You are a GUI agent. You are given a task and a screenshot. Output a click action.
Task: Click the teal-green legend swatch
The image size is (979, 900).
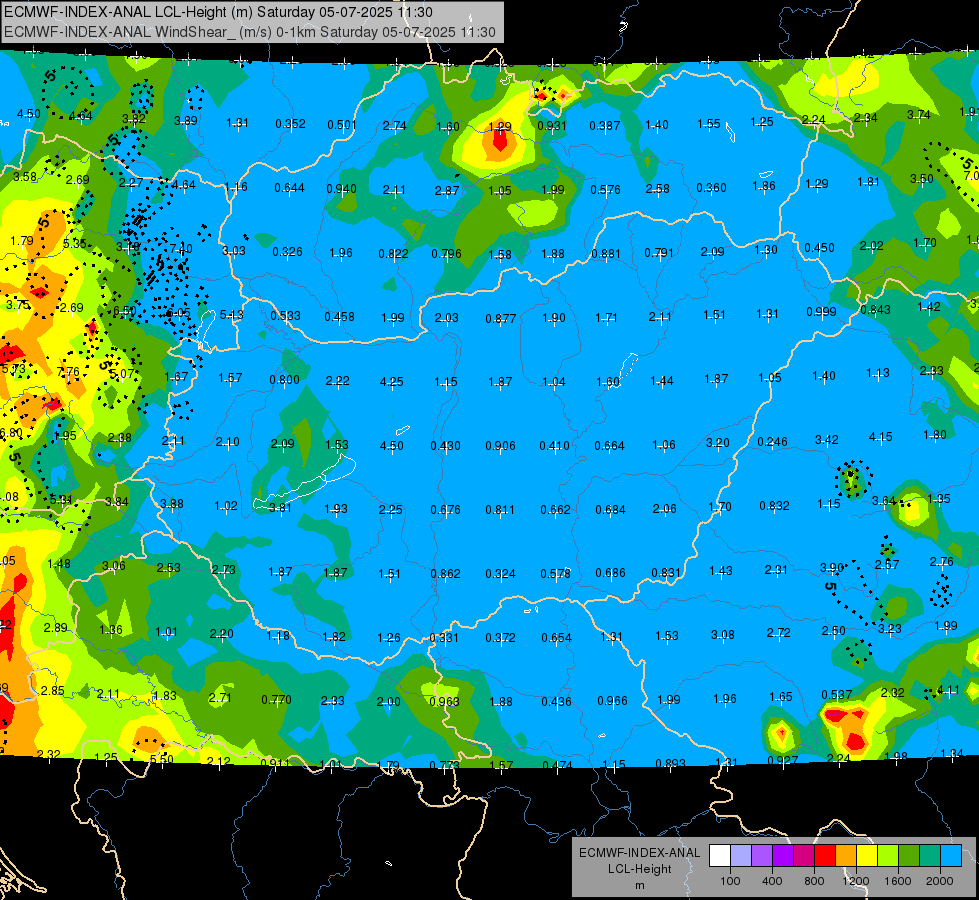tap(930, 856)
